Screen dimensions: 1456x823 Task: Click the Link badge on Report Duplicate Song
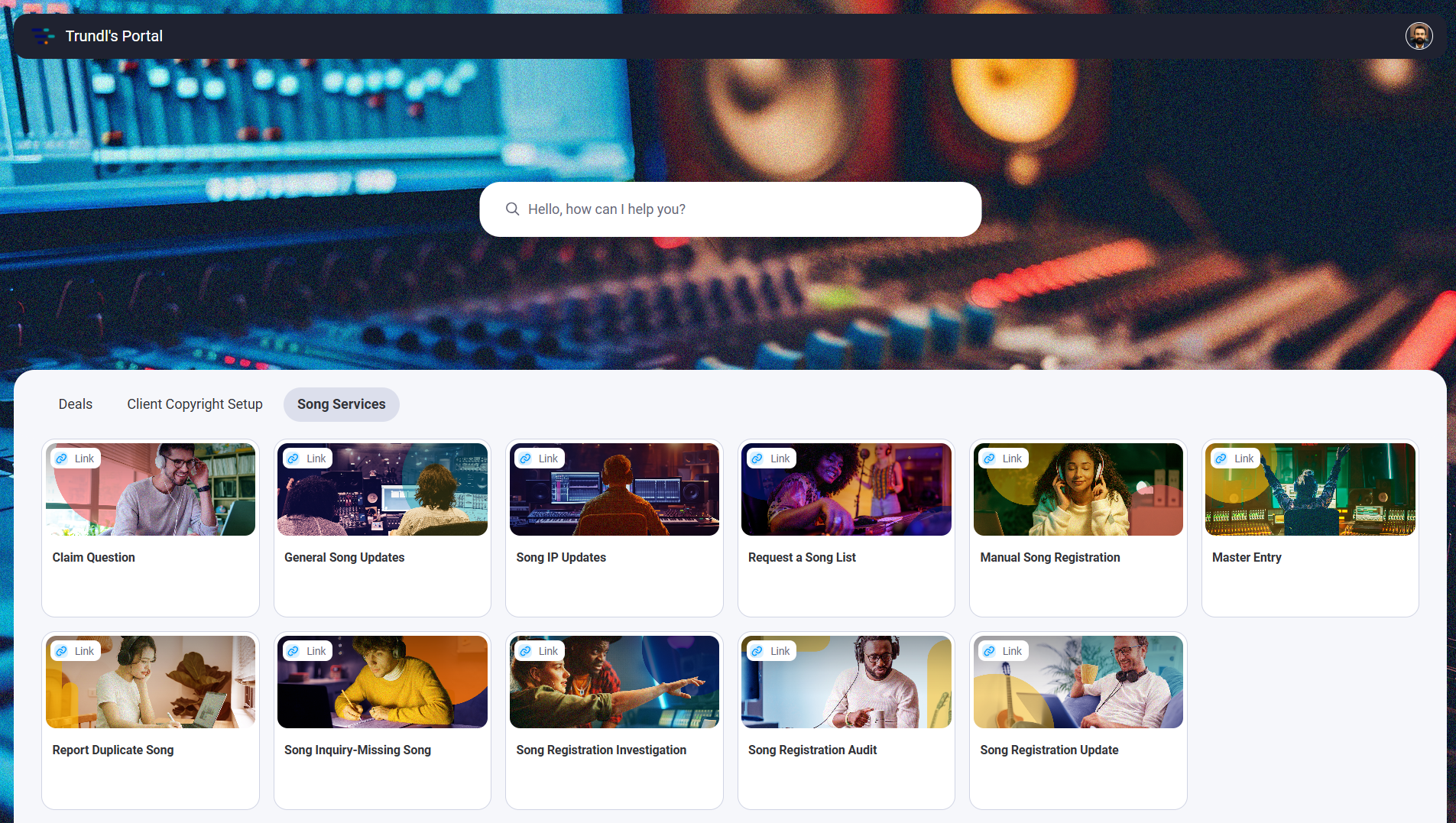pyautogui.click(x=76, y=651)
